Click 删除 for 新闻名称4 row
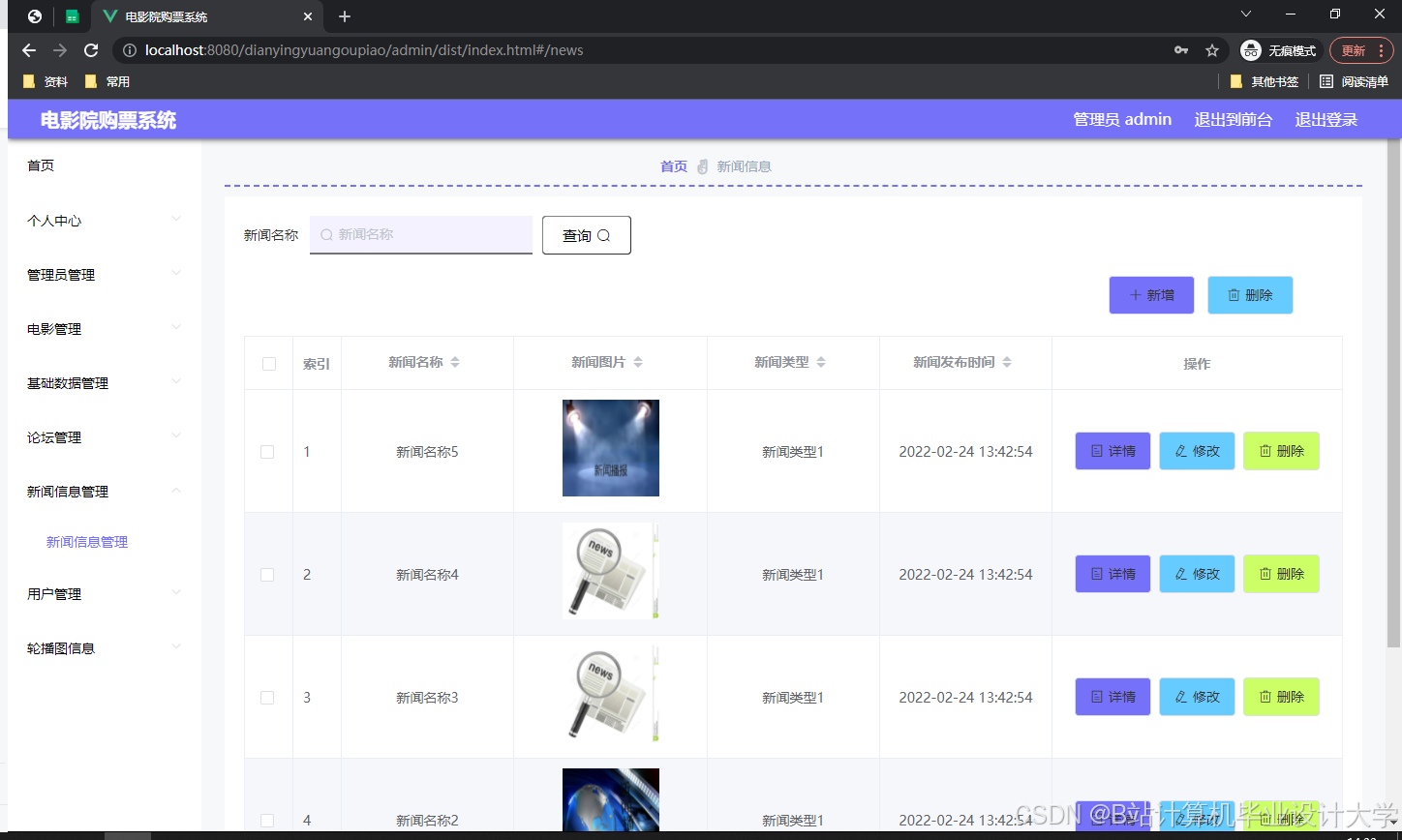The image size is (1402, 840). (x=1281, y=574)
